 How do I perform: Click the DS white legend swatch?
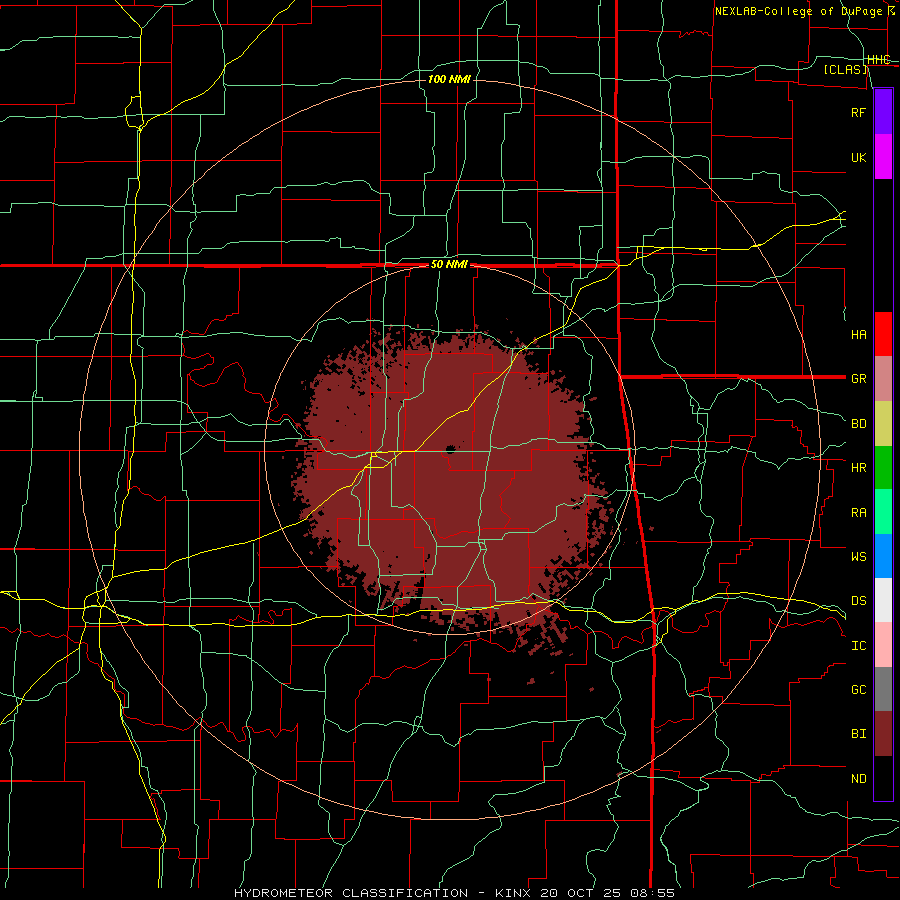click(883, 600)
